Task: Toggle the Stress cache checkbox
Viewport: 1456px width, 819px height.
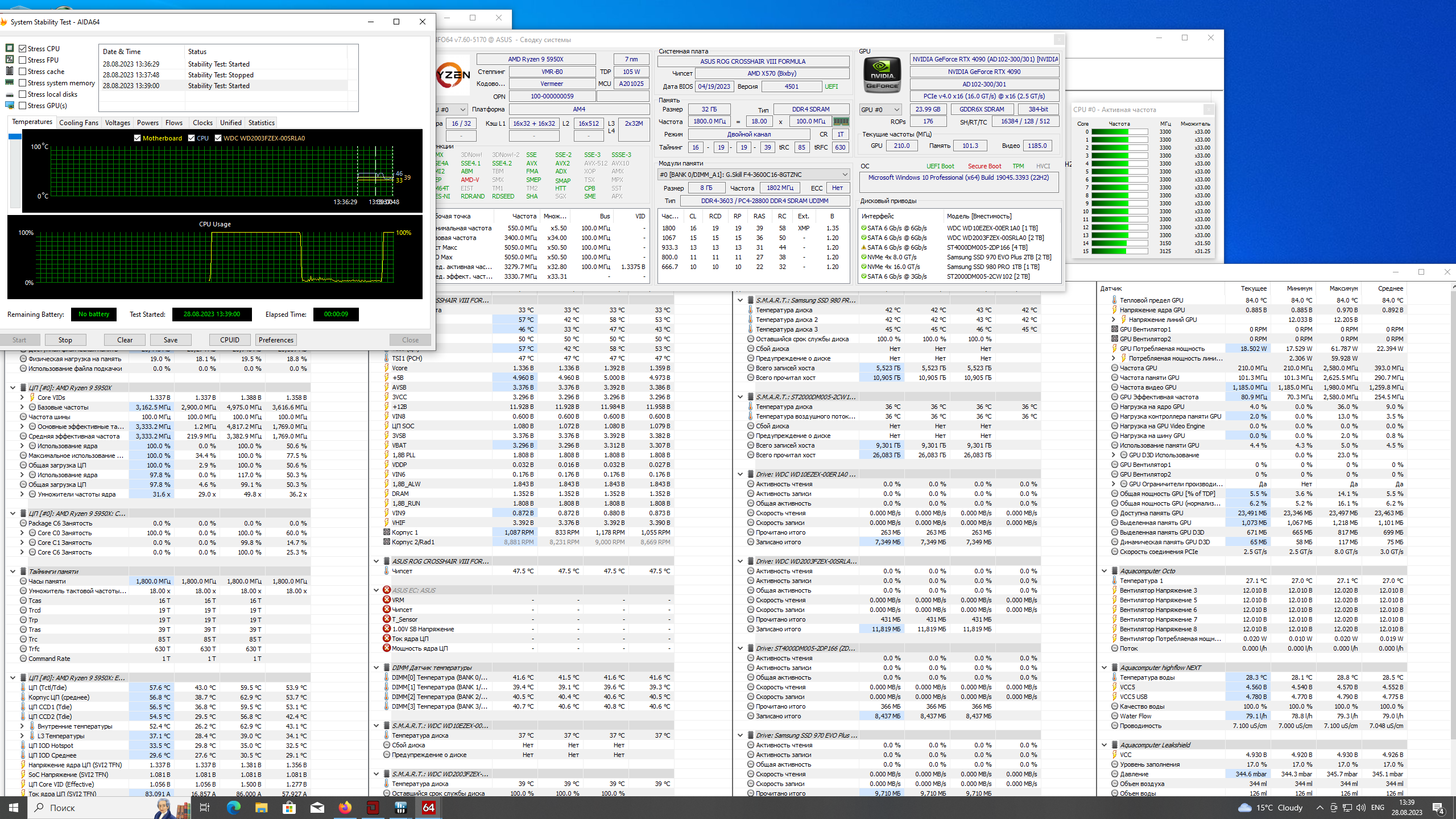Action: point(23,71)
